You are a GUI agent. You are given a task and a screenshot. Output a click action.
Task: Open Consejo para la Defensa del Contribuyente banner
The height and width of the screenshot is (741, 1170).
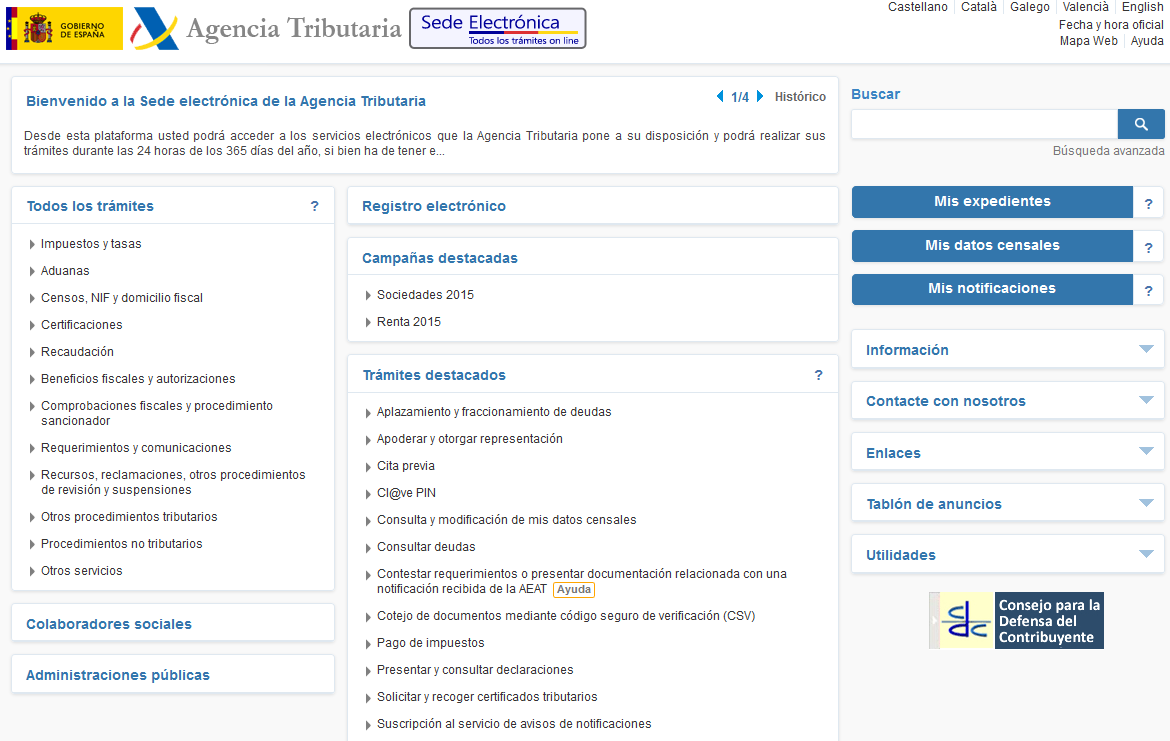(1016, 620)
